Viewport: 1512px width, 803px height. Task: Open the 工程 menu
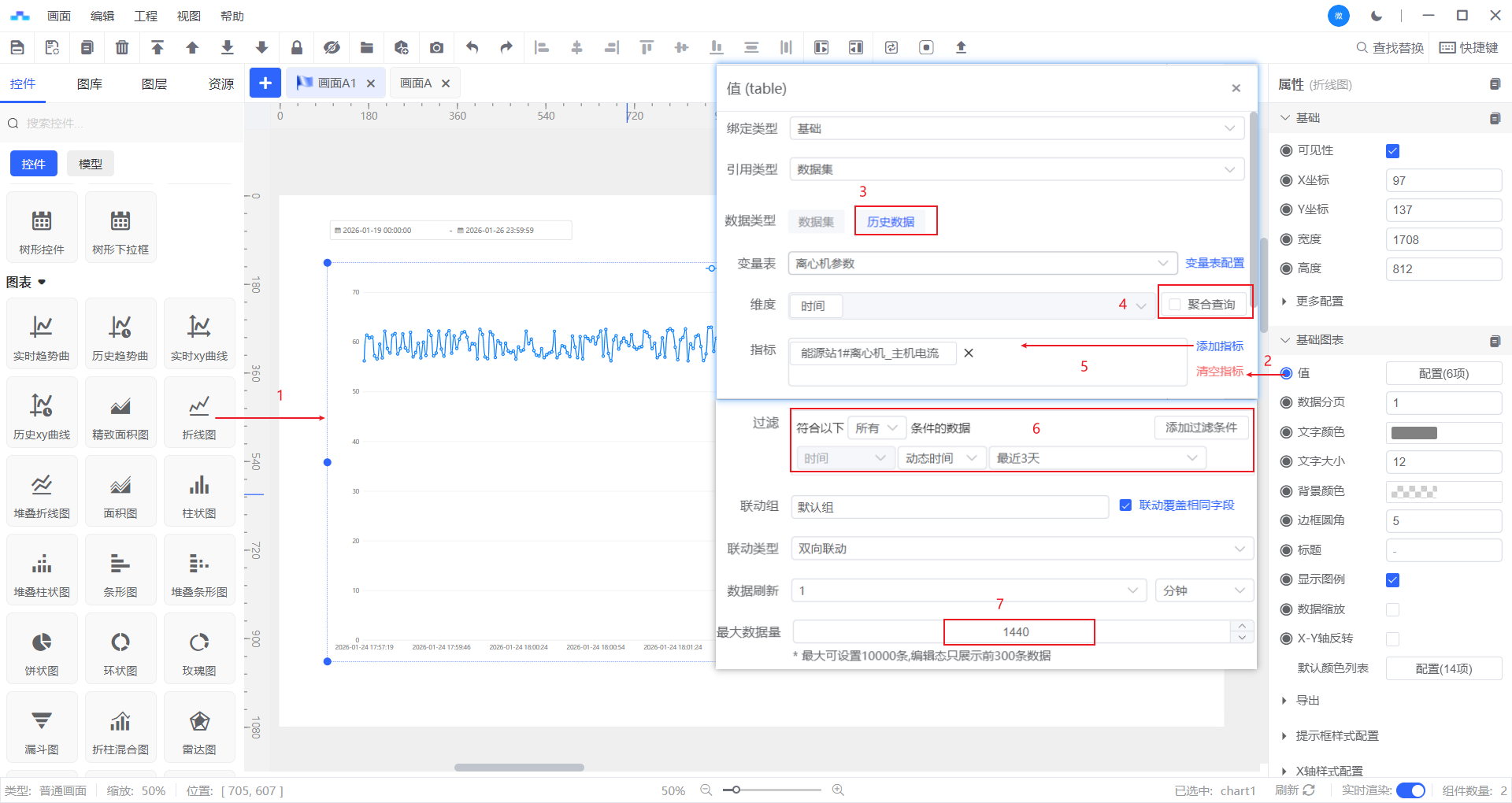pos(146,16)
